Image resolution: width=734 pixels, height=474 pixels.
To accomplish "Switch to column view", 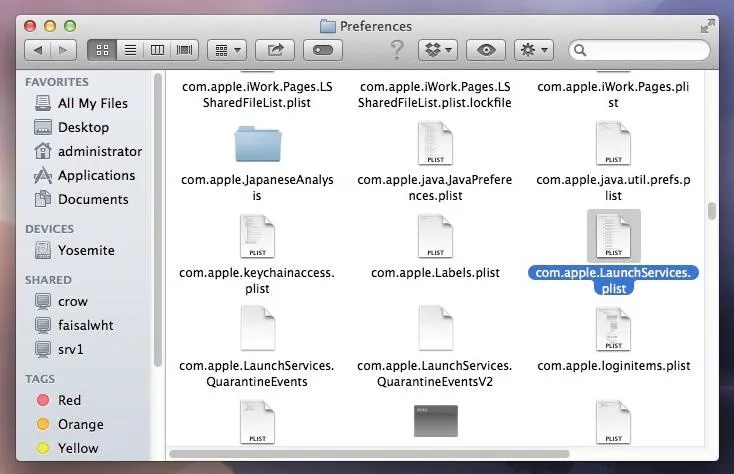I will point(157,50).
